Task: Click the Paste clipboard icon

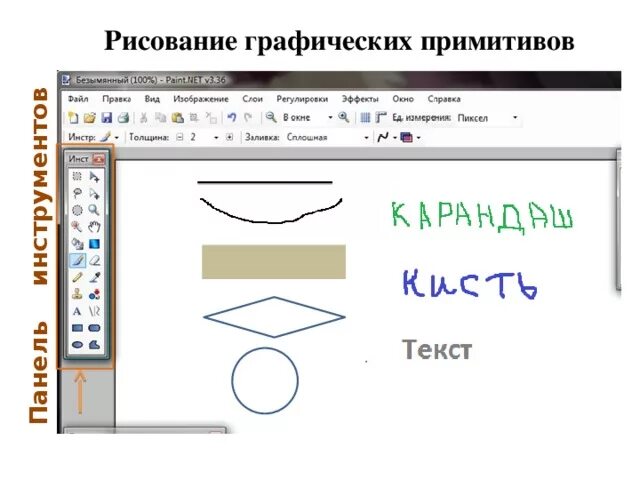Action: pyautogui.click(x=178, y=118)
